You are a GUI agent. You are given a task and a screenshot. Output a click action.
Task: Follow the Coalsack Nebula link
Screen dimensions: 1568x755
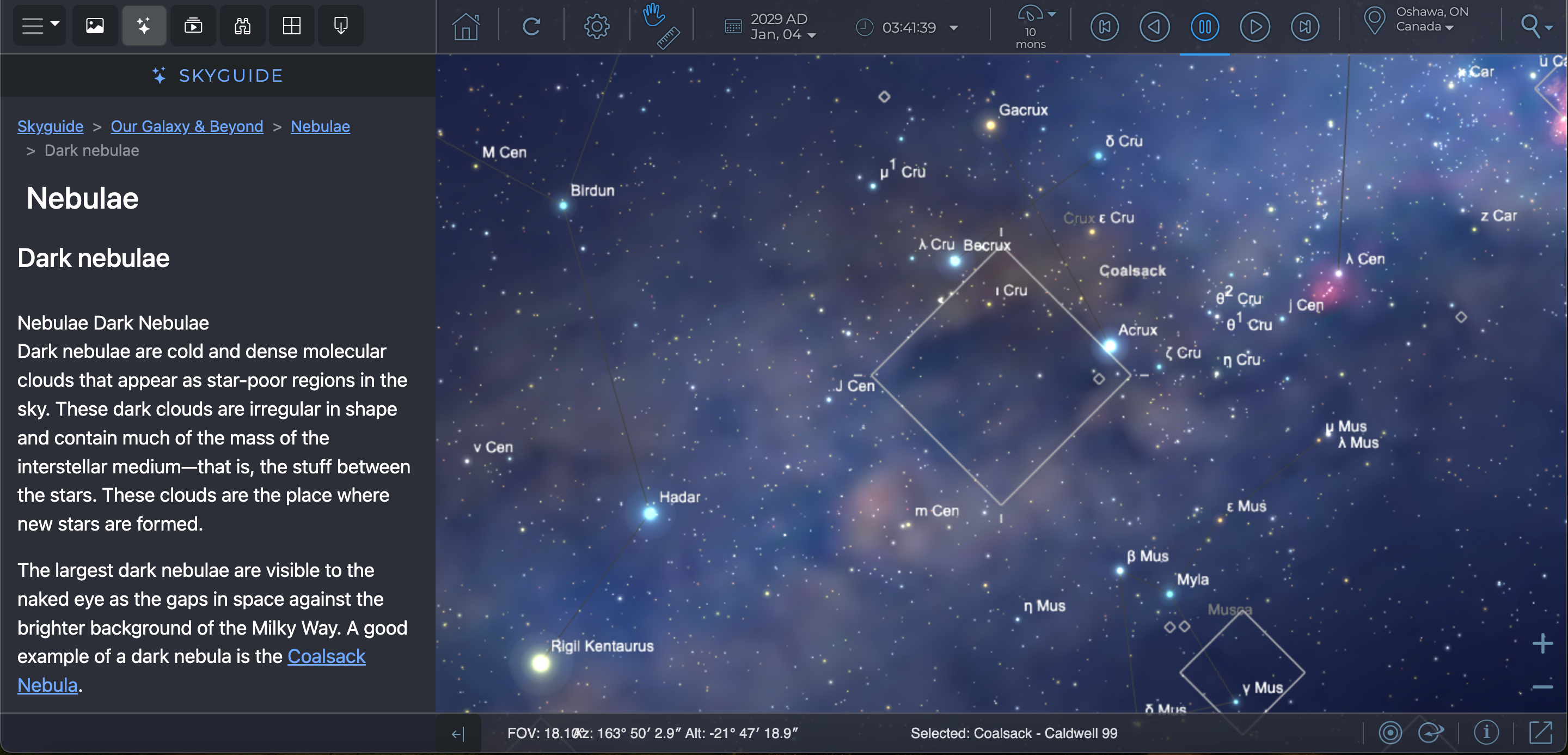326,656
